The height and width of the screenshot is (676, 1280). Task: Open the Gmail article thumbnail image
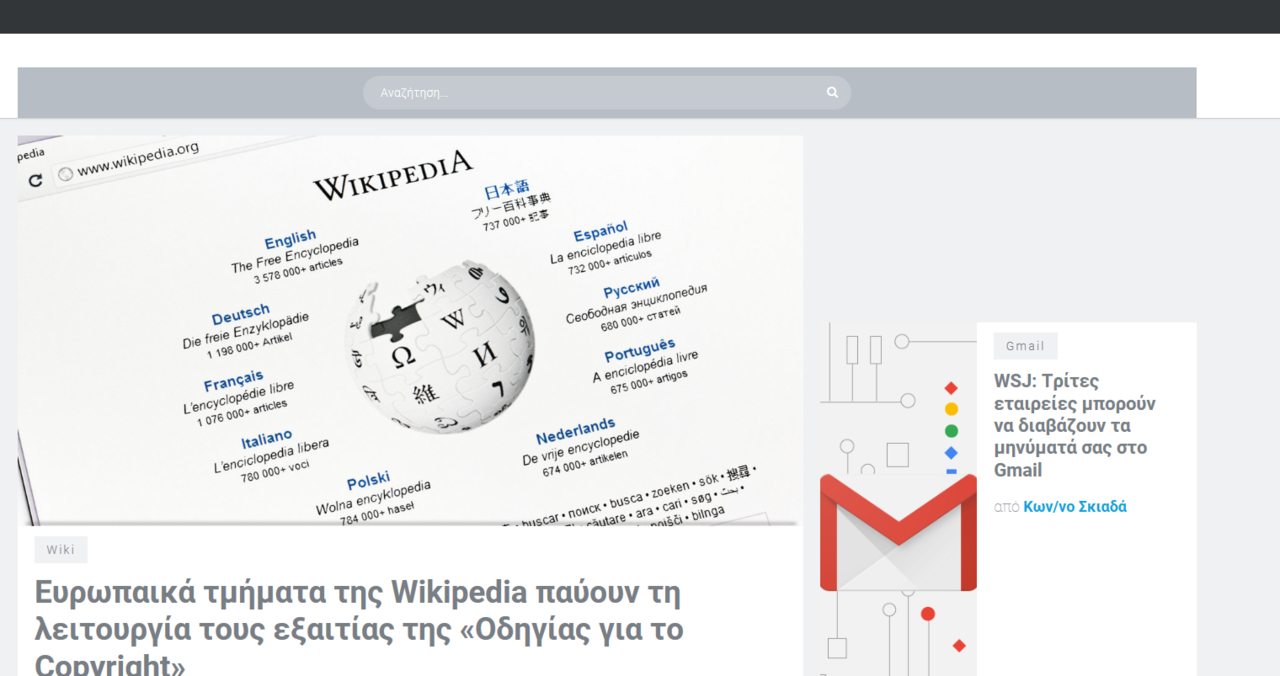898,499
